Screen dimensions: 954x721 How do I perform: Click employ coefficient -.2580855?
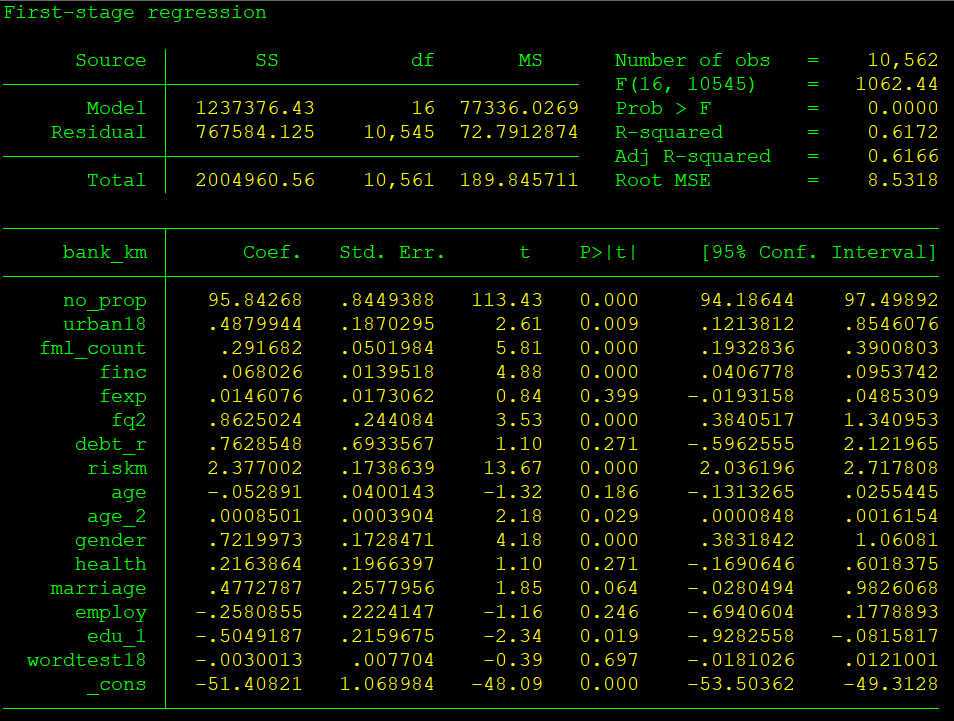[249, 612]
